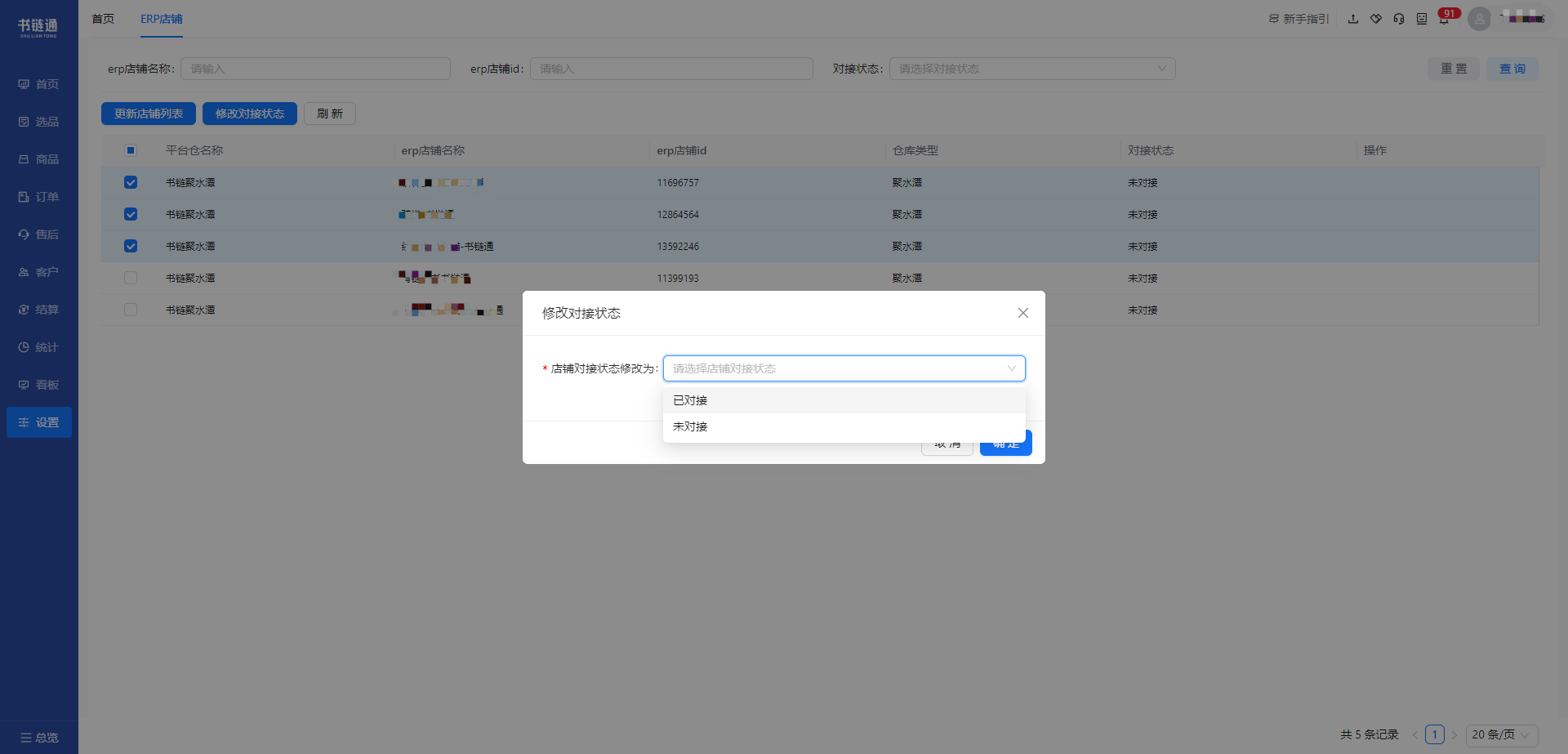
Task: Close the 修改对接状态 dialog
Action: (1022, 313)
